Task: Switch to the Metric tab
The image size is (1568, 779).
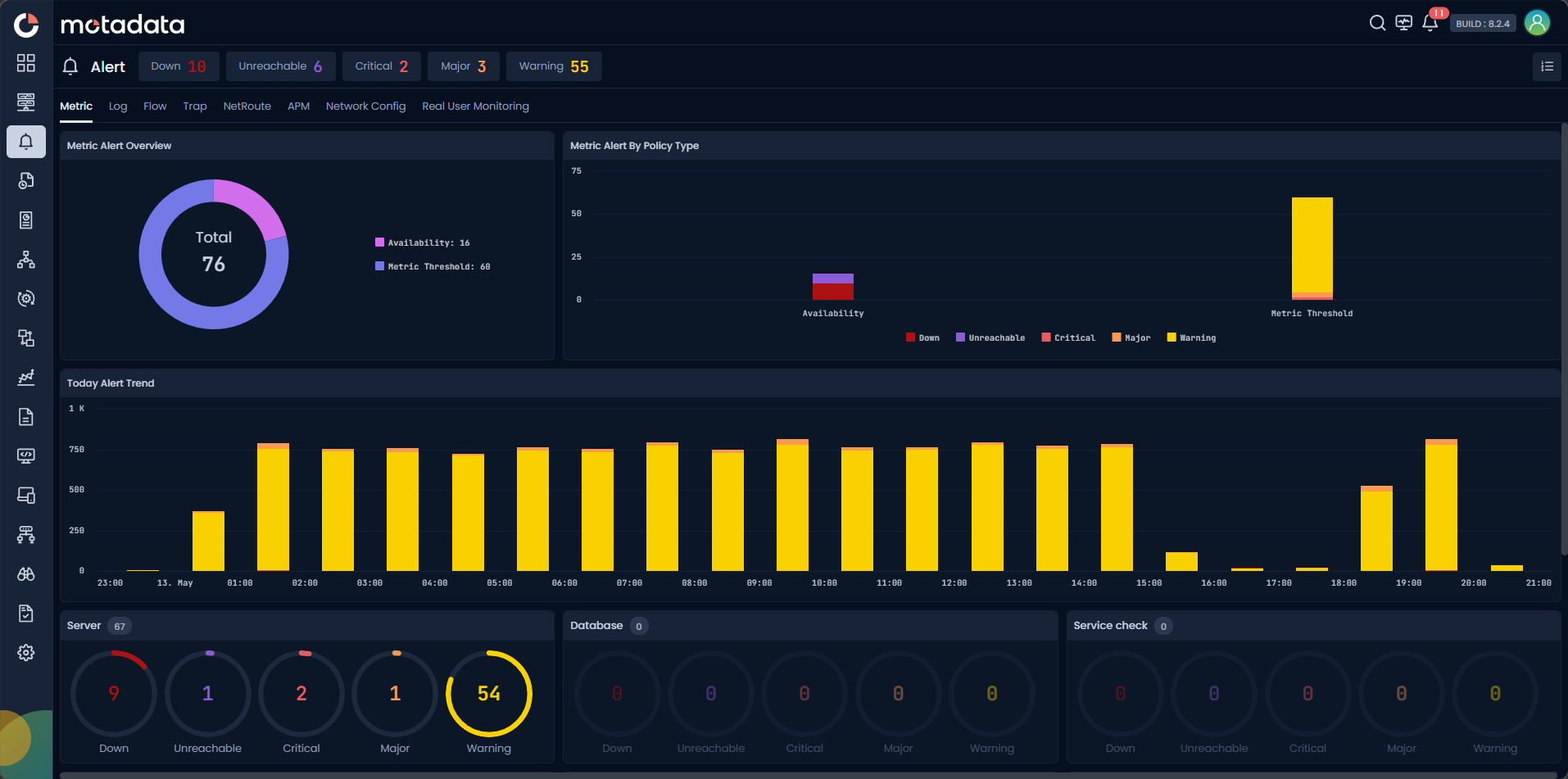Action: [x=76, y=106]
